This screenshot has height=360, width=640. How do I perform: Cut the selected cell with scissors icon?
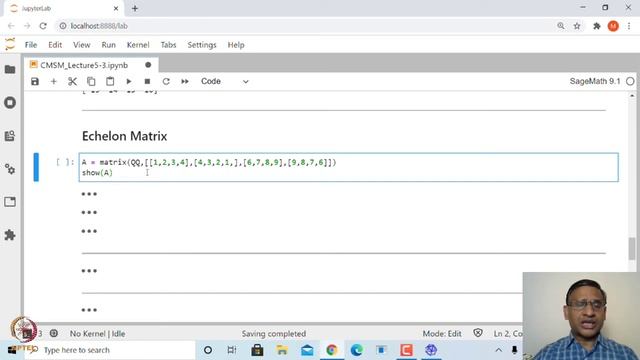point(72,81)
